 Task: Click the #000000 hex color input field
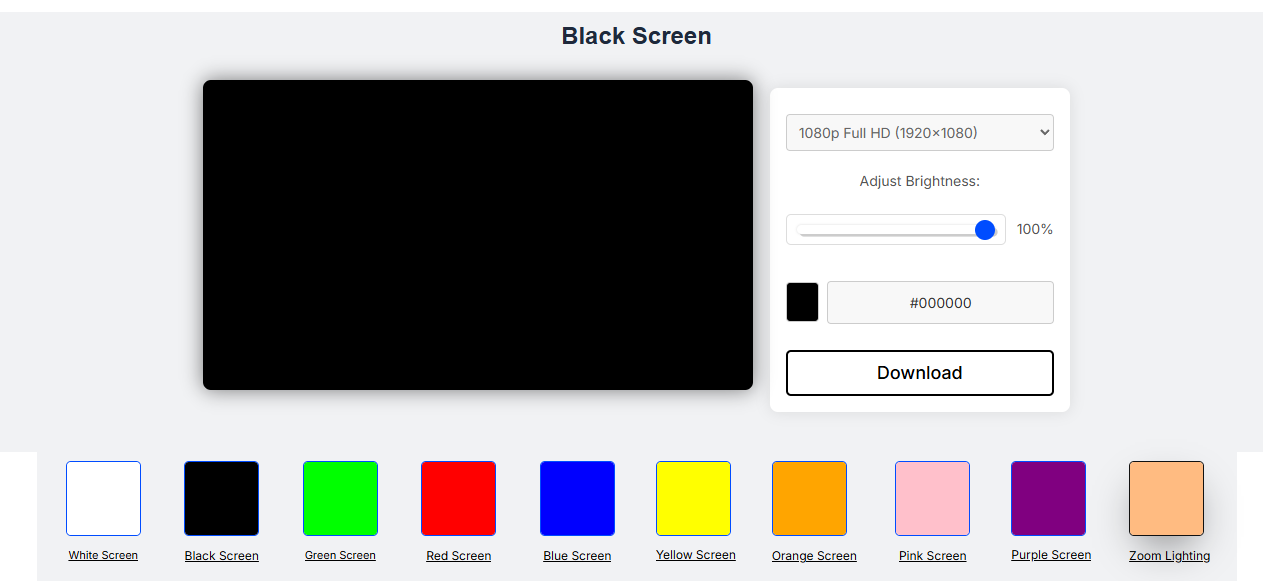click(940, 302)
